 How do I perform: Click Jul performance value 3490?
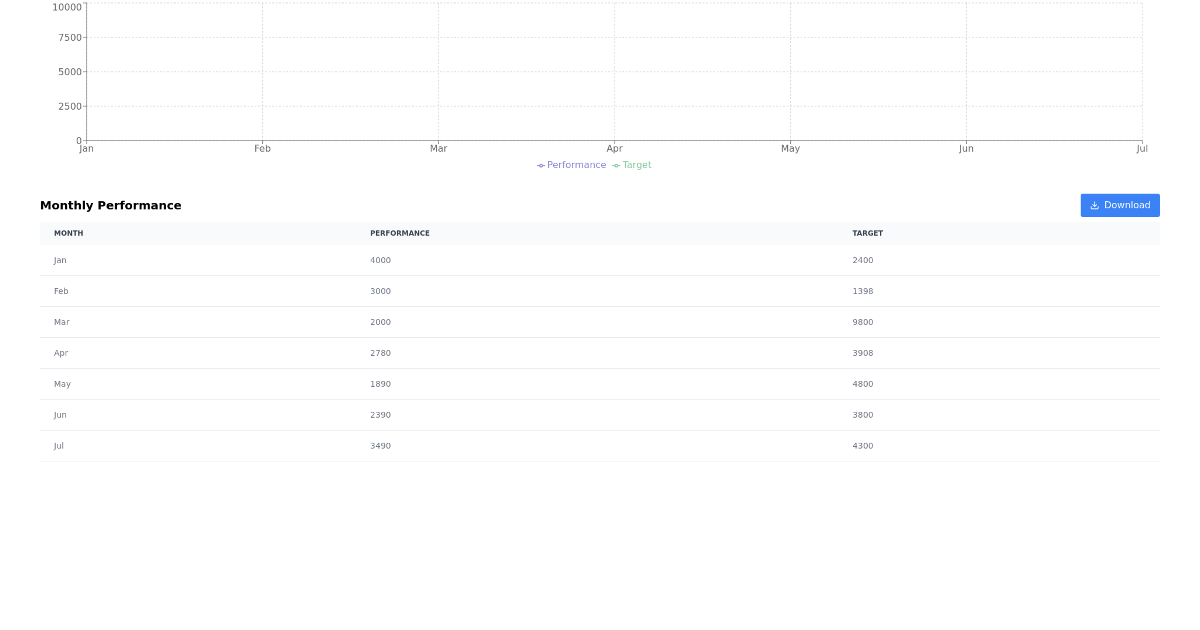tap(380, 447)
